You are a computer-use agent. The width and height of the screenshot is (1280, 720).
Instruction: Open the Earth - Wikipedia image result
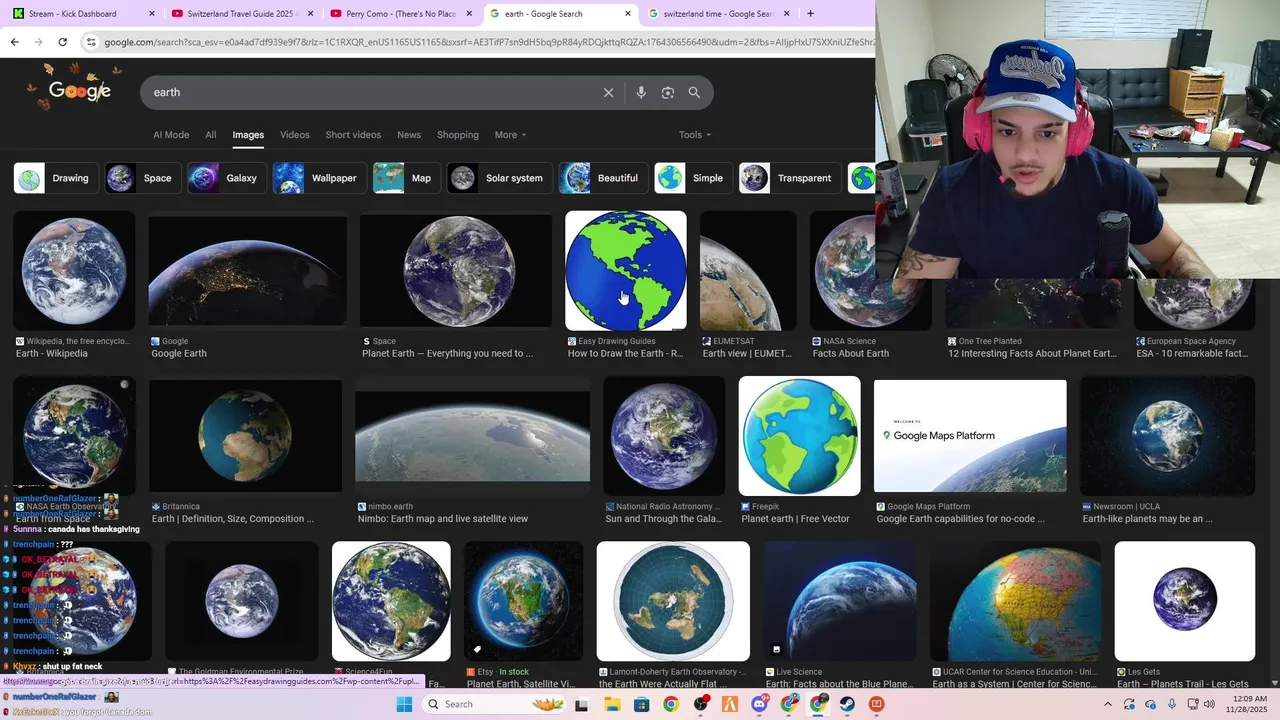pyautogui.click(x=74, y=270)
